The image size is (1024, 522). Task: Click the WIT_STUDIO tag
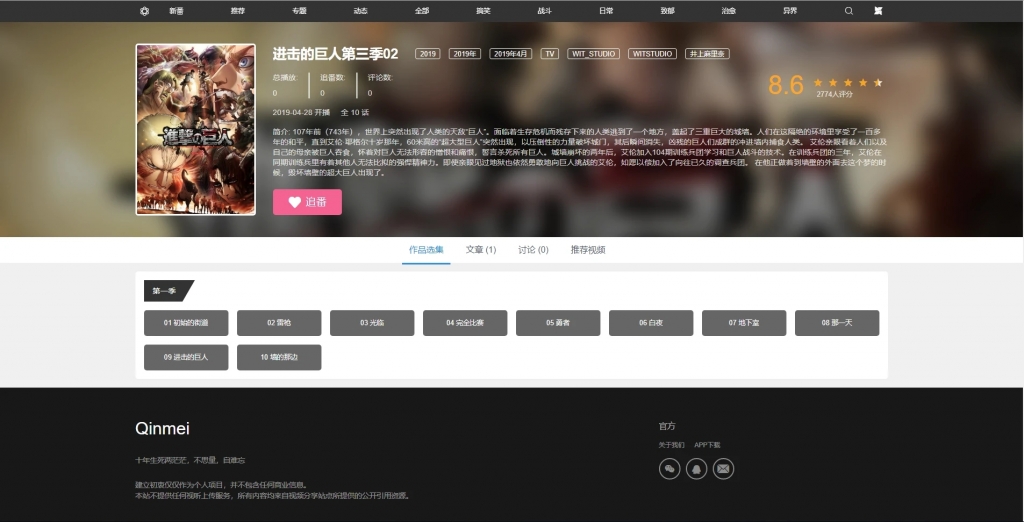(x=593, y=54)
